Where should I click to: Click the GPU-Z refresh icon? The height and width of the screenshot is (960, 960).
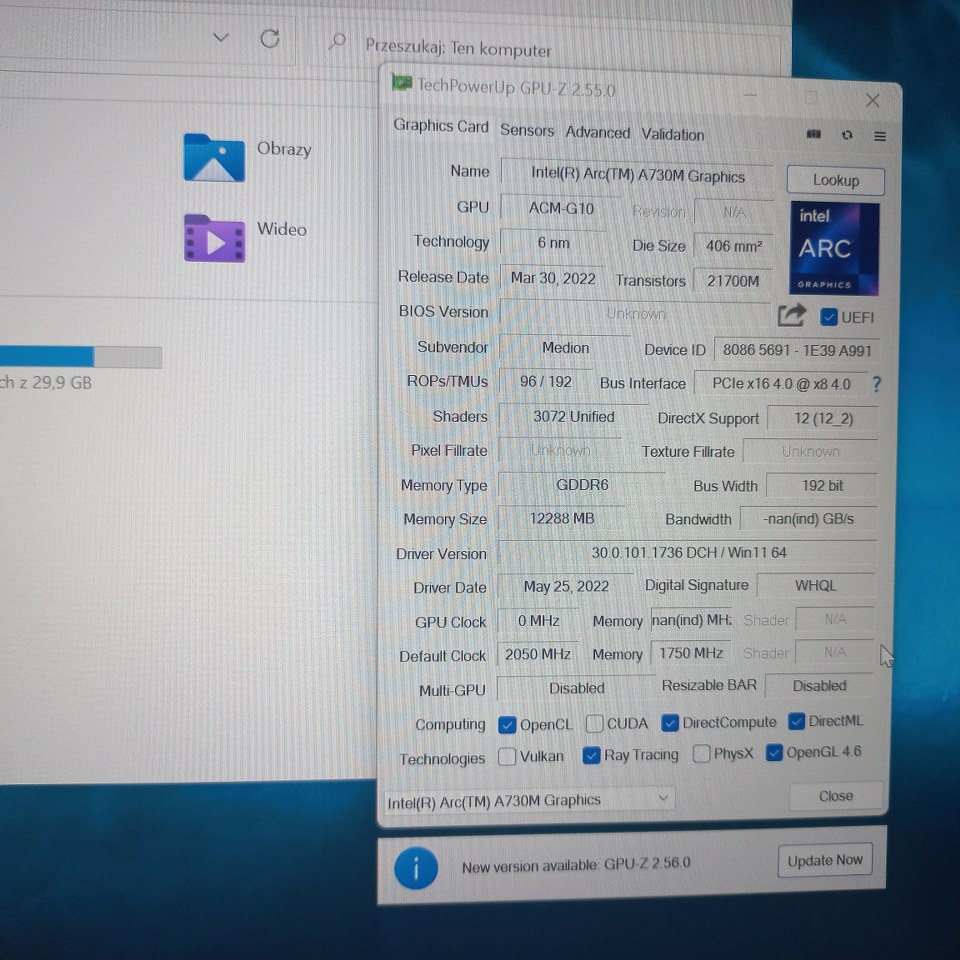tap(847, 135)
